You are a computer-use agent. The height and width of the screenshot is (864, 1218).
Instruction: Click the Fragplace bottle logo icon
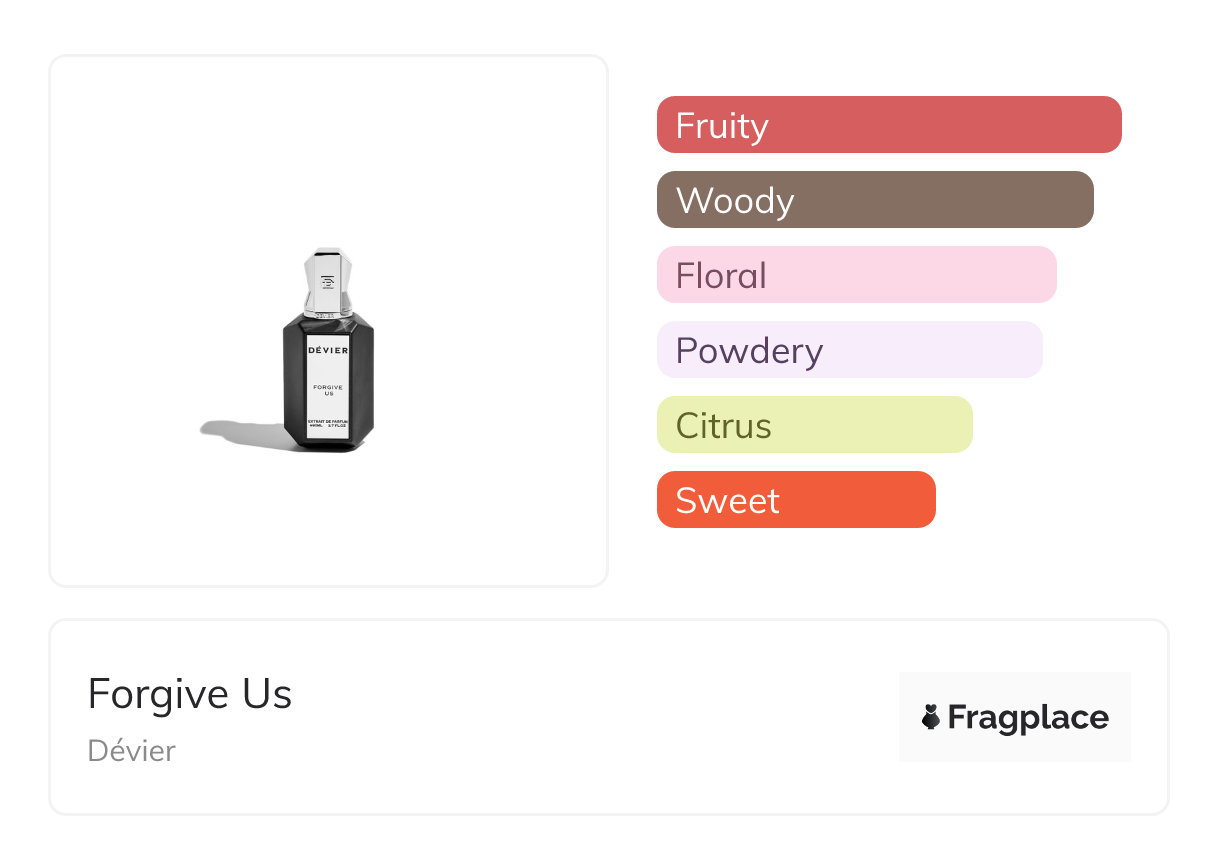(x=931, y=717)
